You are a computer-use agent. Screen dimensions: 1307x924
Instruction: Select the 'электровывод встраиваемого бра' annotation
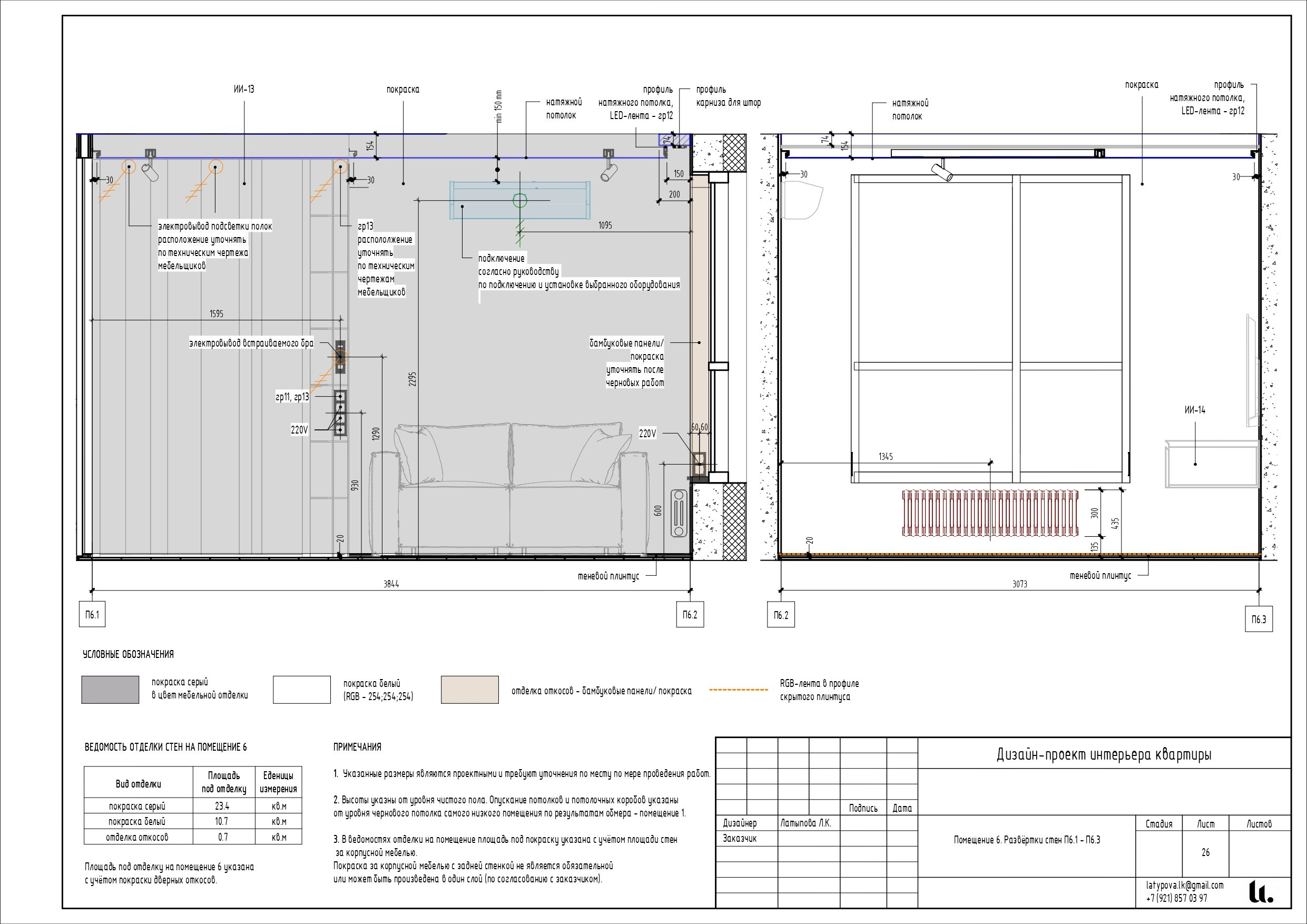[x=251, y=343]
